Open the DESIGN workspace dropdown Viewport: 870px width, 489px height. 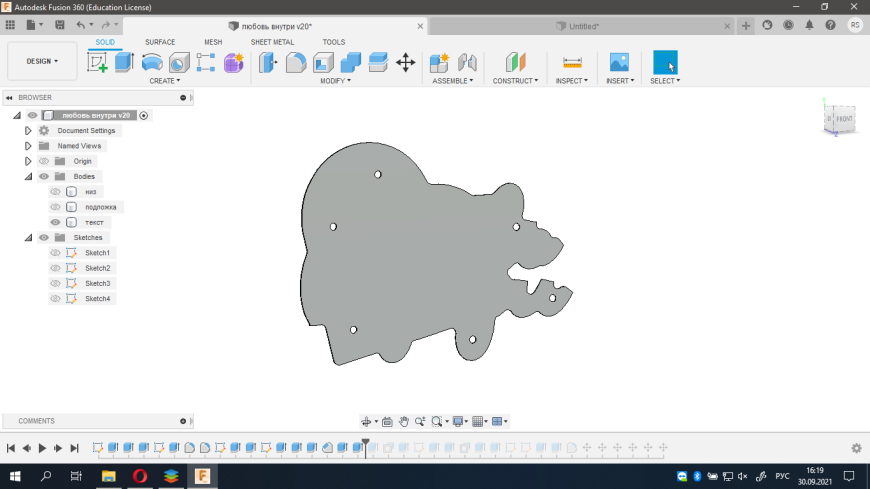(42, 61)
